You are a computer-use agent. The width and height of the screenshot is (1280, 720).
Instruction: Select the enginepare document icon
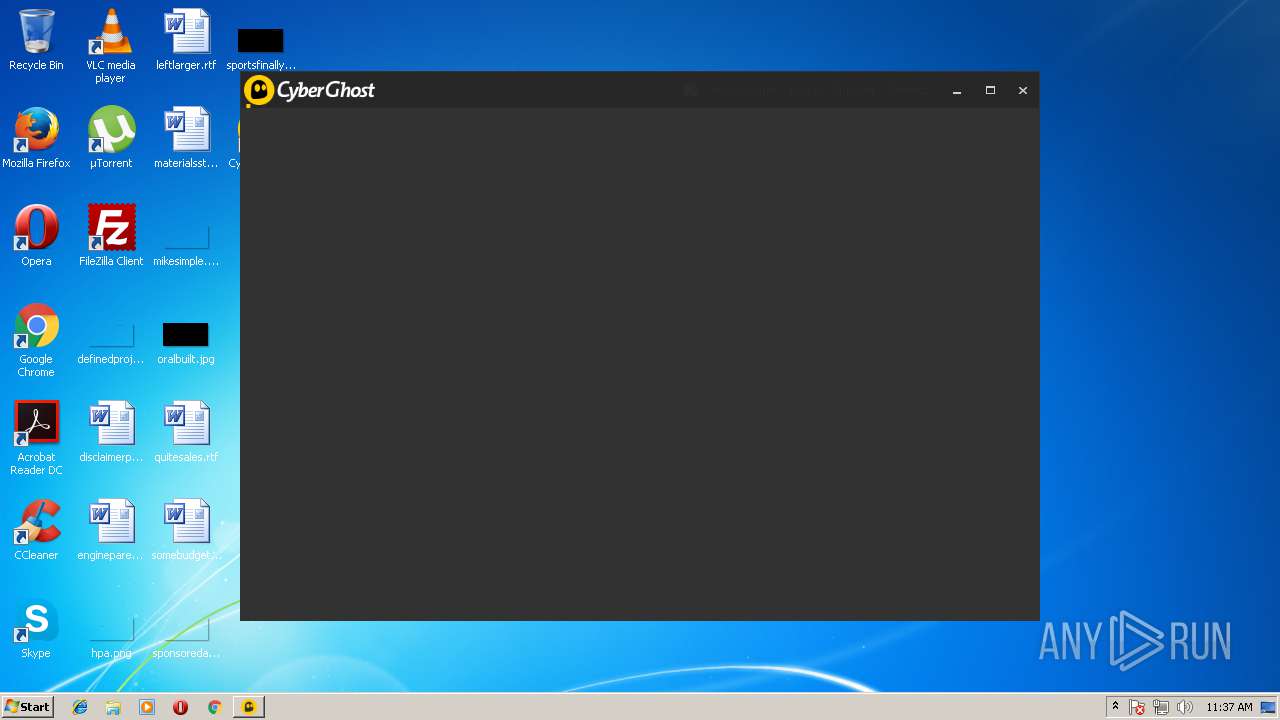(x=111, y=530)
